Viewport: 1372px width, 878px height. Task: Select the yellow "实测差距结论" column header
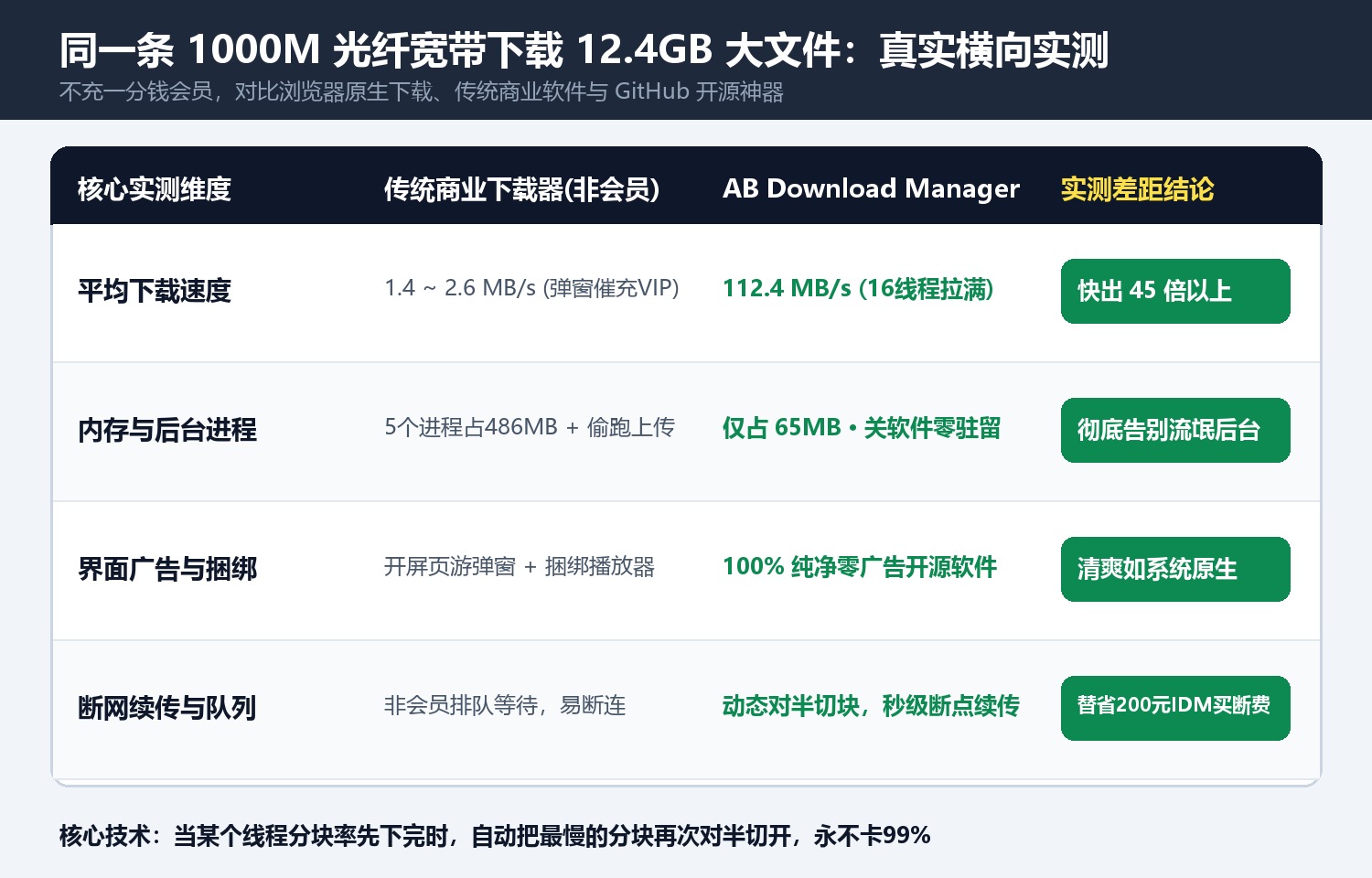tap(1138, 189)
